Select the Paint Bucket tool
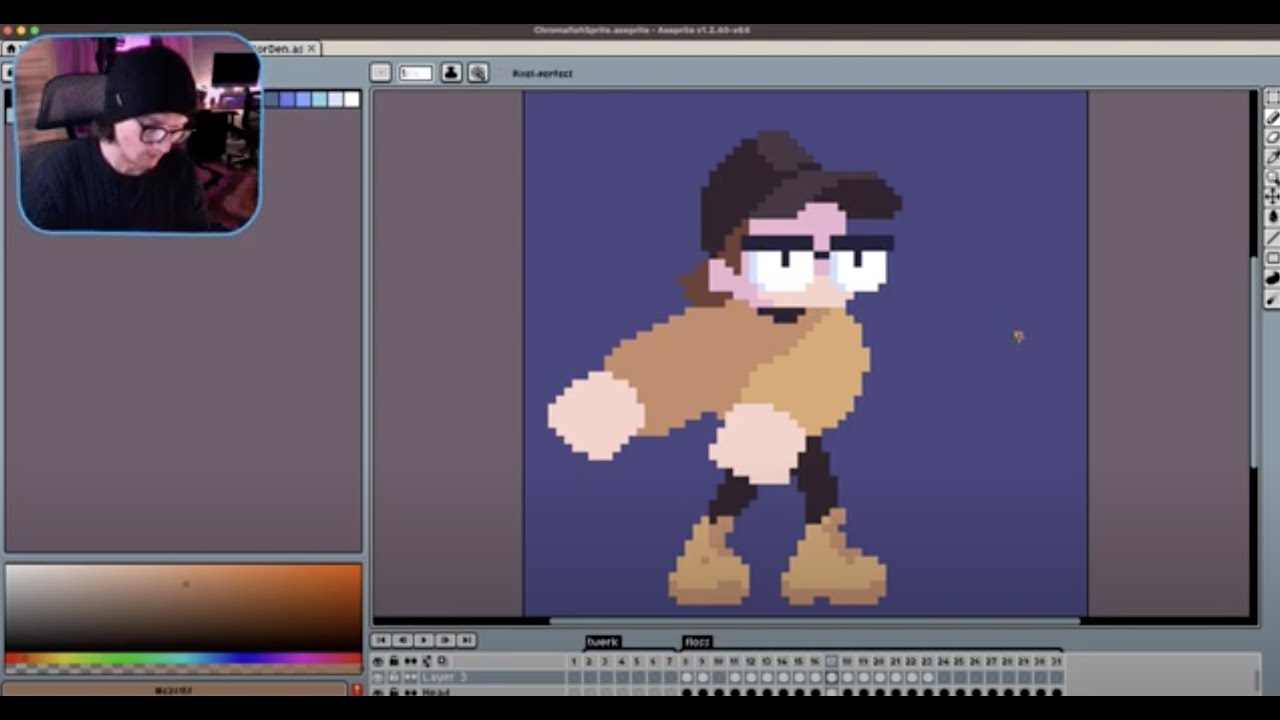The width and height of the screenshot is (1280, 720). (1272, 217)
